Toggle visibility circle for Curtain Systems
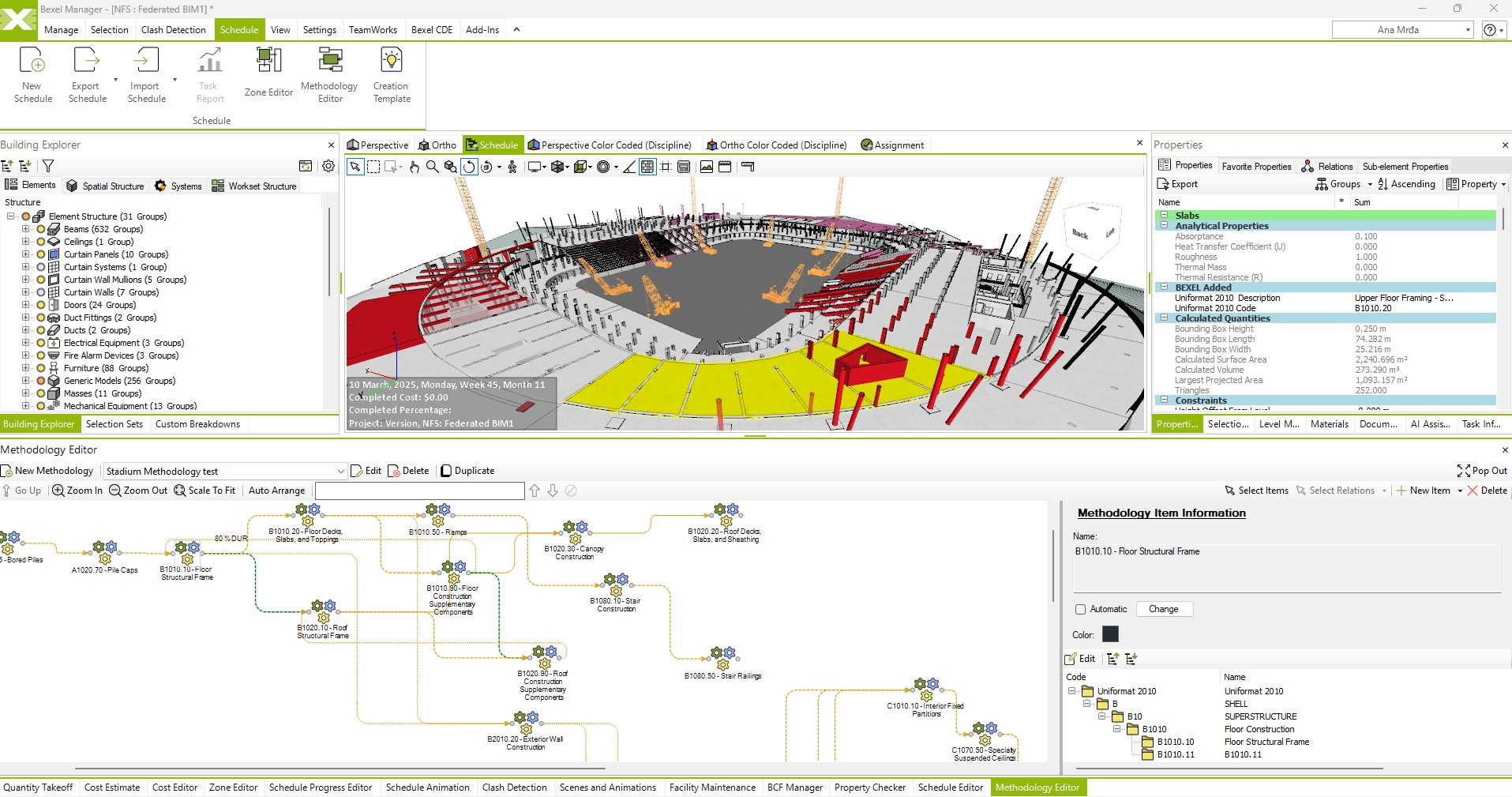Viewport: 1512px width, 797px height. (41, 267)
